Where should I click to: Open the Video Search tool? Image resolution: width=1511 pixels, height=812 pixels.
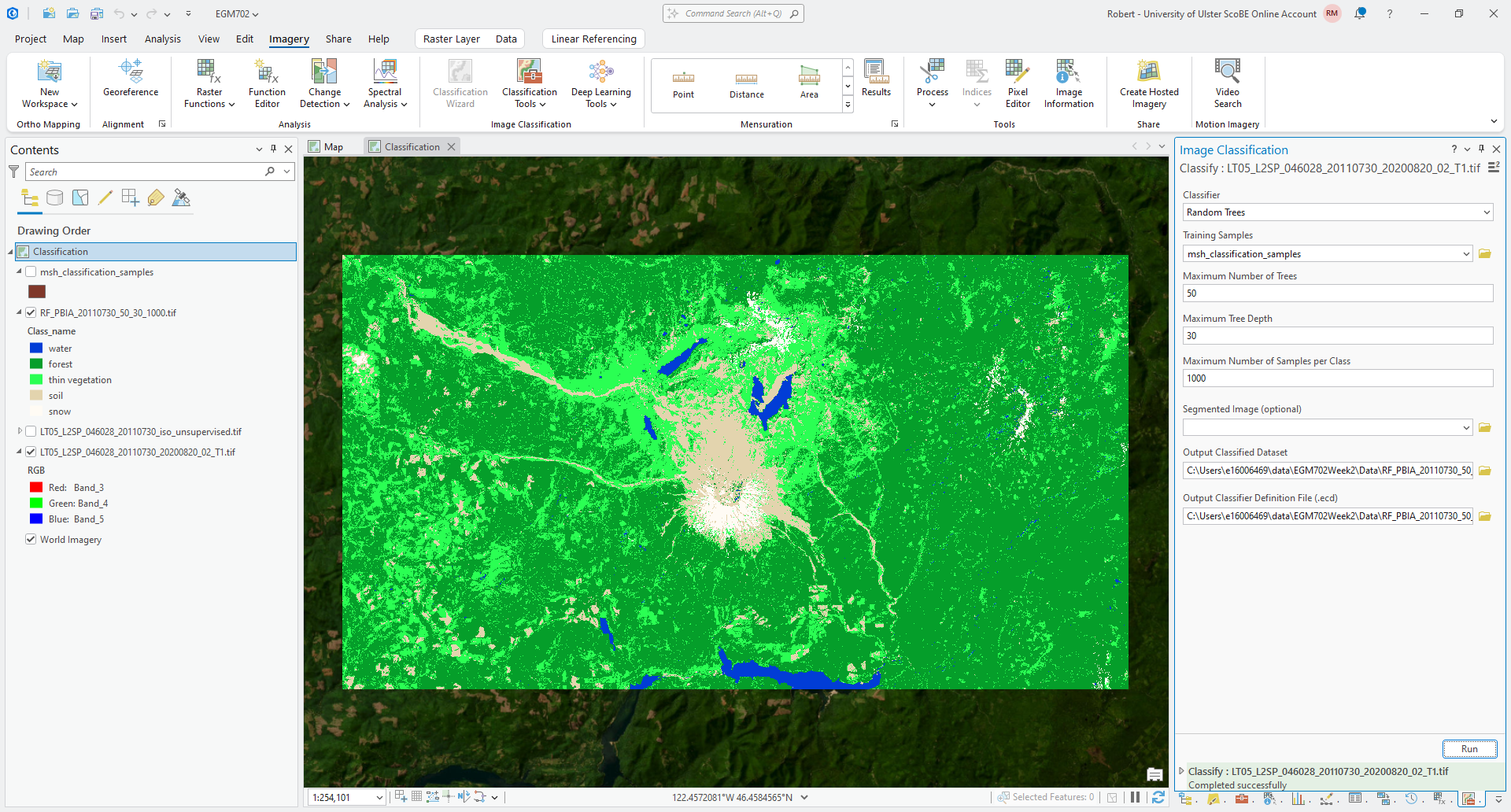[x=1227, y=83]
